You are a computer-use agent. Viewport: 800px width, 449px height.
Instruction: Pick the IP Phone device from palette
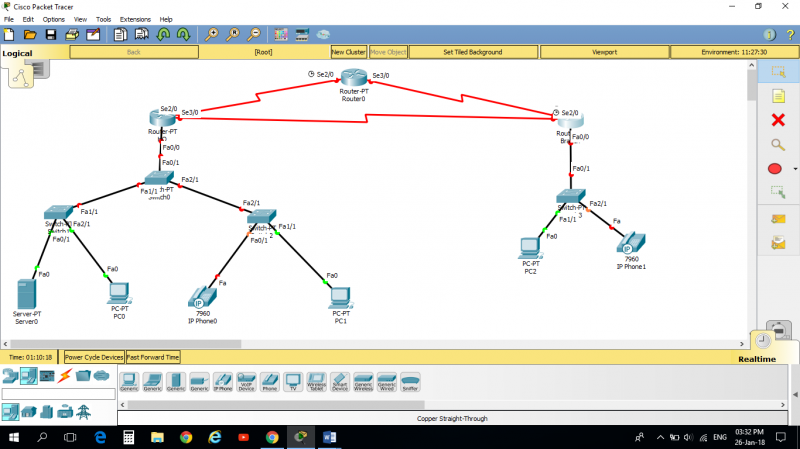(x=222, y=382)
